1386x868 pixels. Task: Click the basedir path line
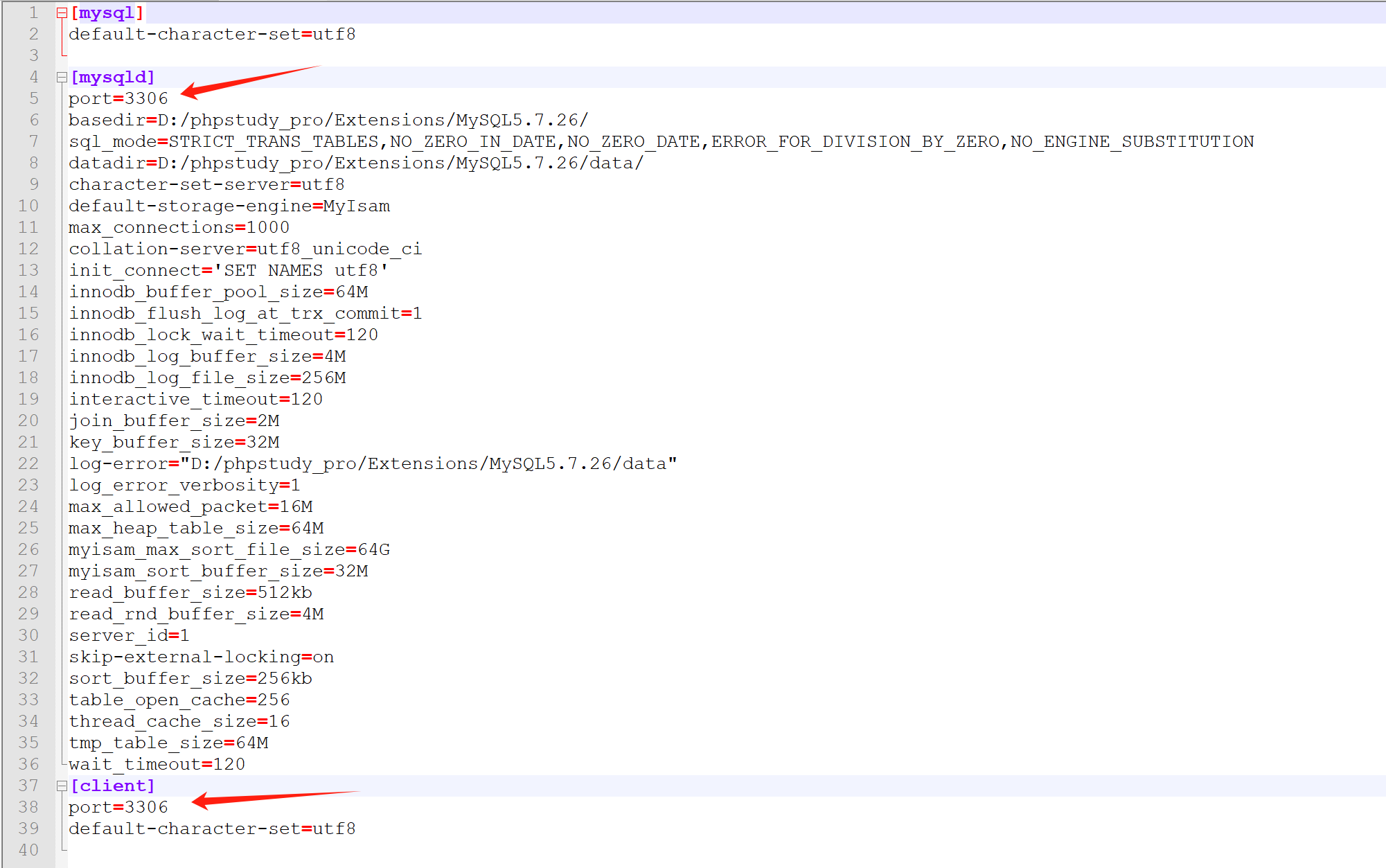click(328, 120)
